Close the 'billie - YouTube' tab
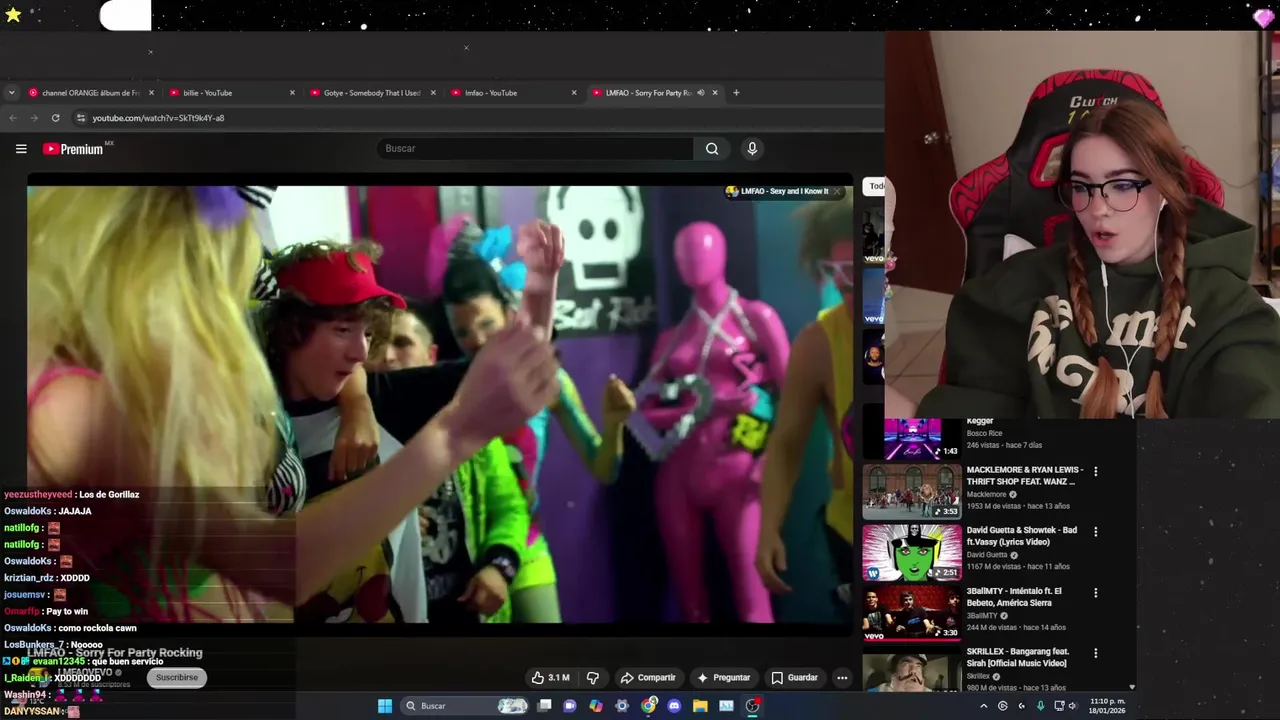1280x720 pixels. point(292,93)
